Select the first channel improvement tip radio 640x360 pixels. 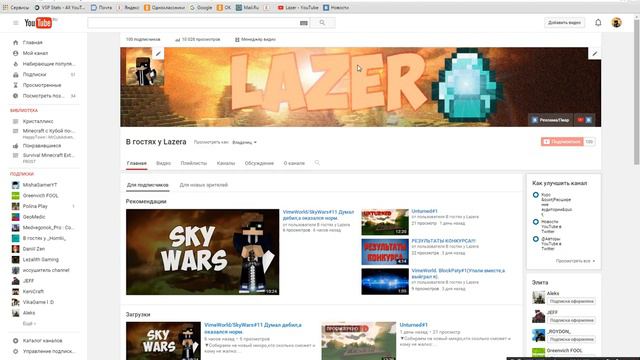point(536,195)
